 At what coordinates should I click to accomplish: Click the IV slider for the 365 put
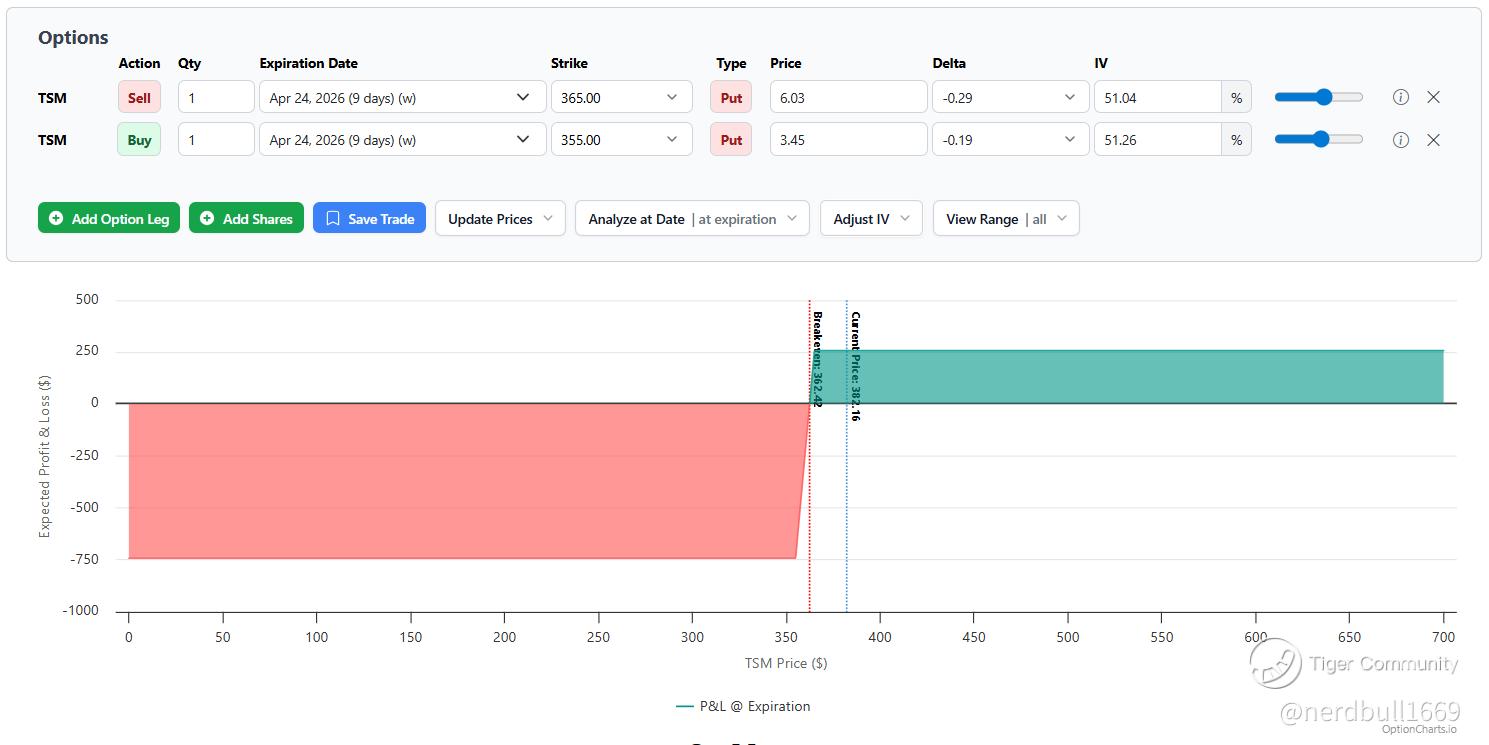[x=1318, y=97]
